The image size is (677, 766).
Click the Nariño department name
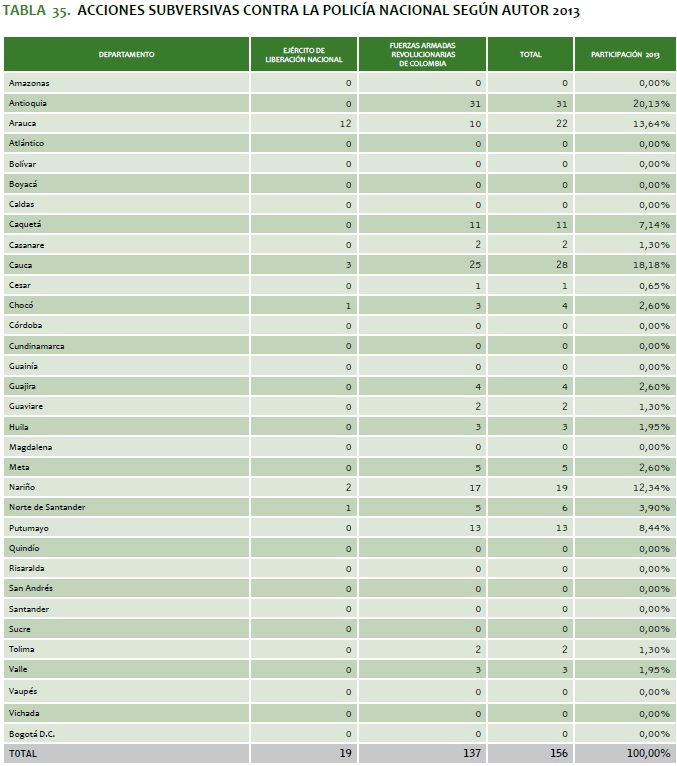point(23,487)
